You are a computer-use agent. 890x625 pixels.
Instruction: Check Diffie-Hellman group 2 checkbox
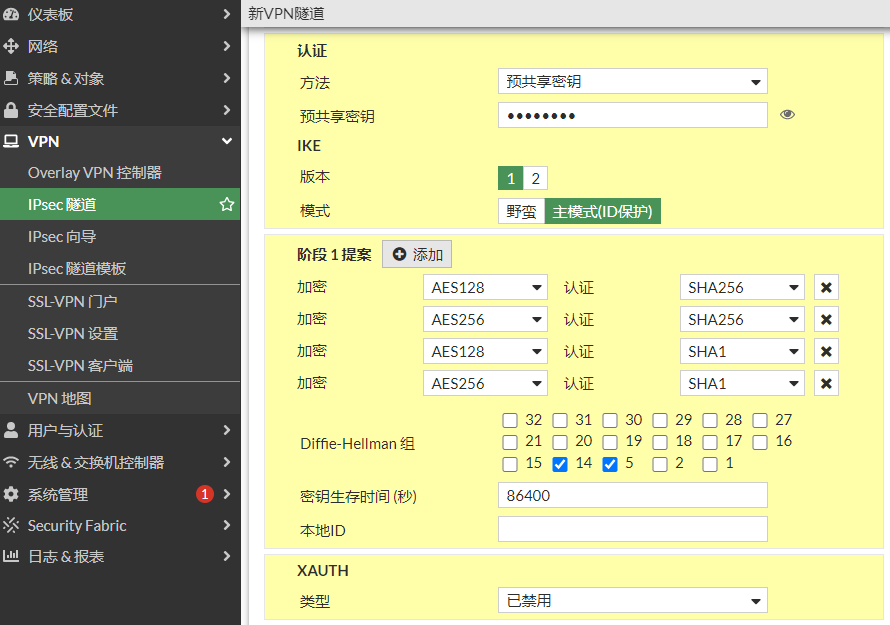(x=660, y=464)
